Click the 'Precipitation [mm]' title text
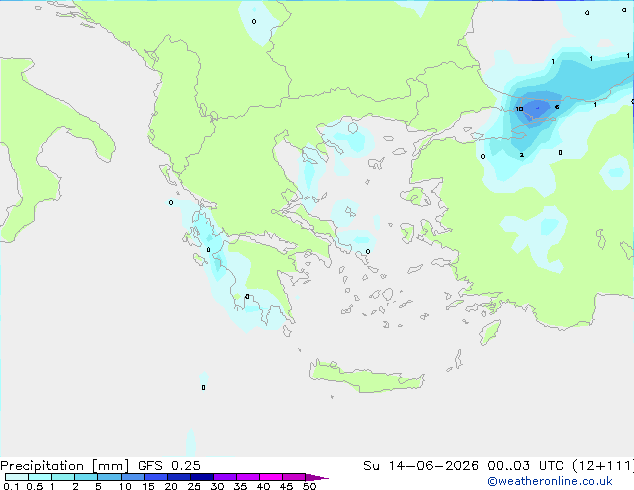This screenshot has width=634, height=490. [x=65, y=466]
